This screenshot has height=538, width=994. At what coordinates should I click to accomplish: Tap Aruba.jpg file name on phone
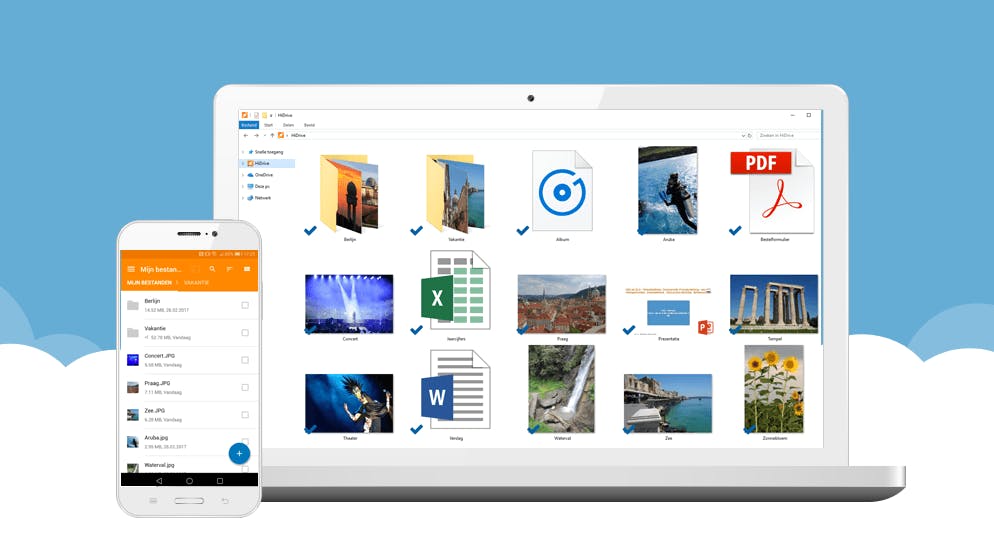156,438
